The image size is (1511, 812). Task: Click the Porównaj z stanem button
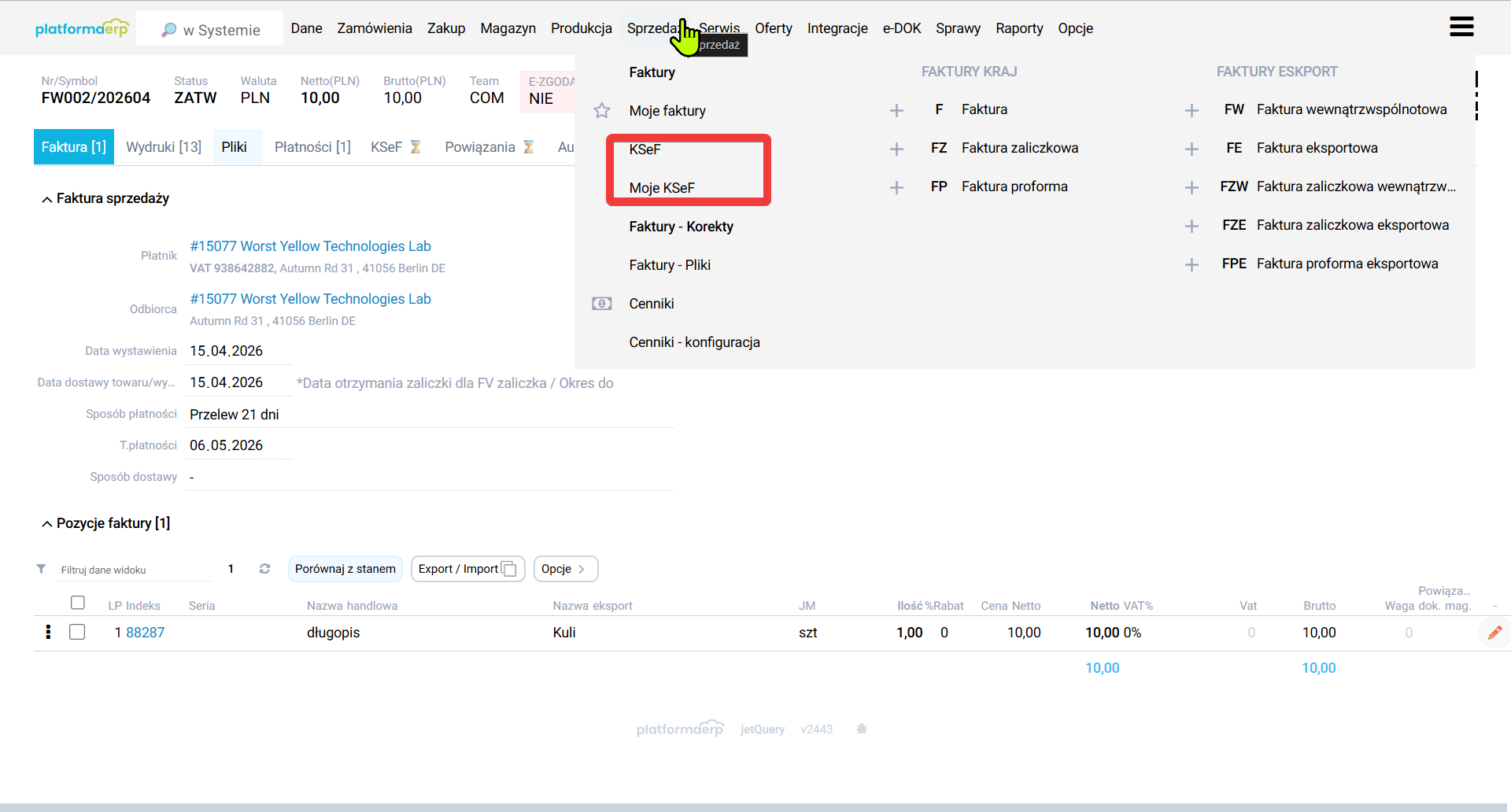coord(345,569)
